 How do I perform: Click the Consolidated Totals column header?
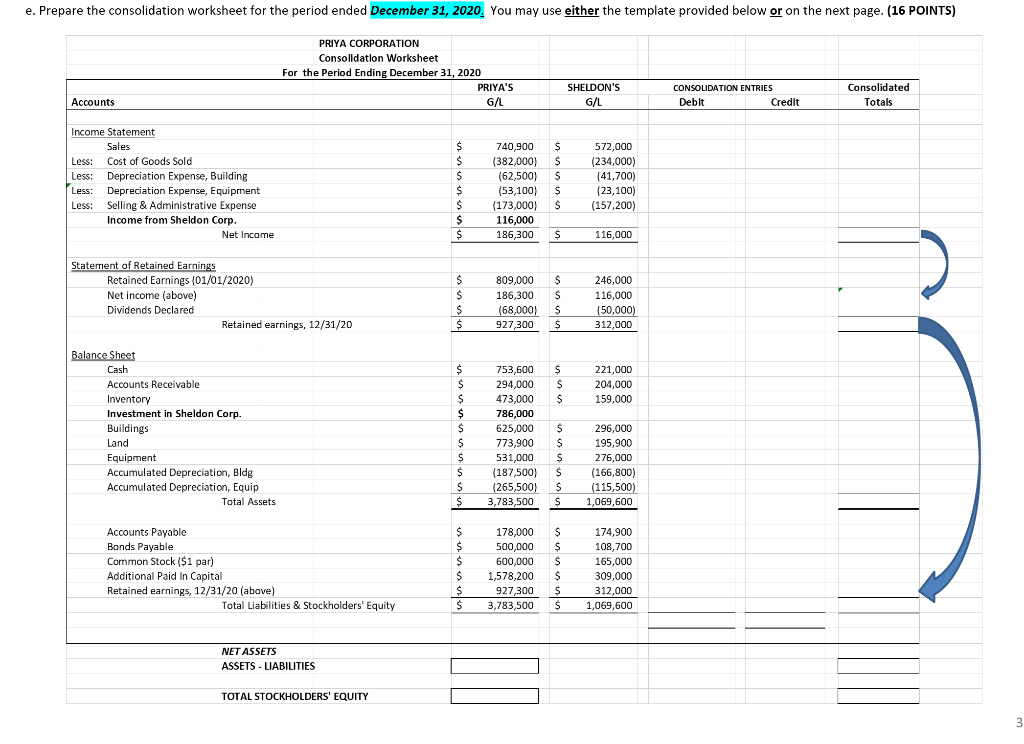[877, 92]
